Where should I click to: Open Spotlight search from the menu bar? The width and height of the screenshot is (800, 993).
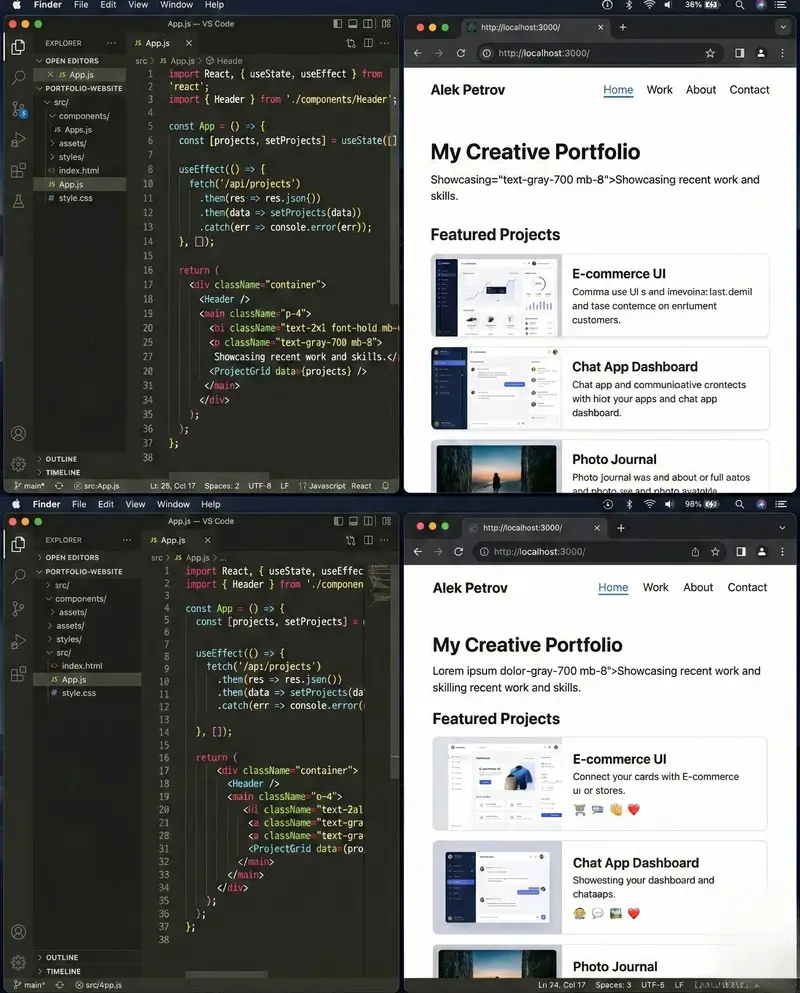(739, 4)
